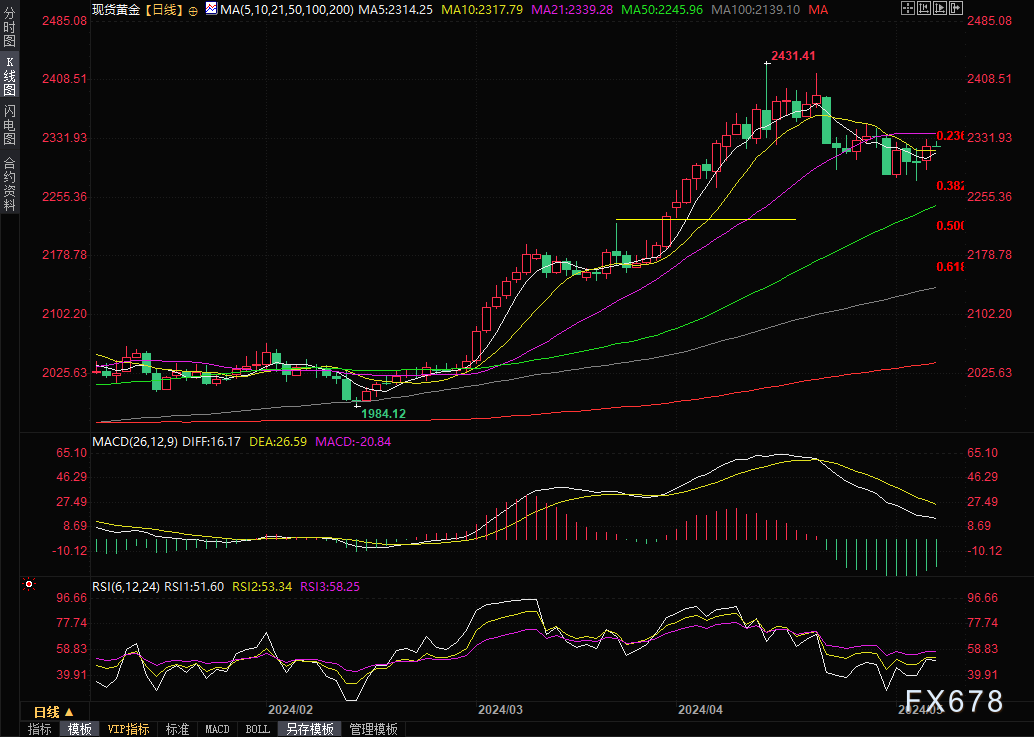Select the 模板 bottom tab
Screen dimensions: 1034x737
80,729
